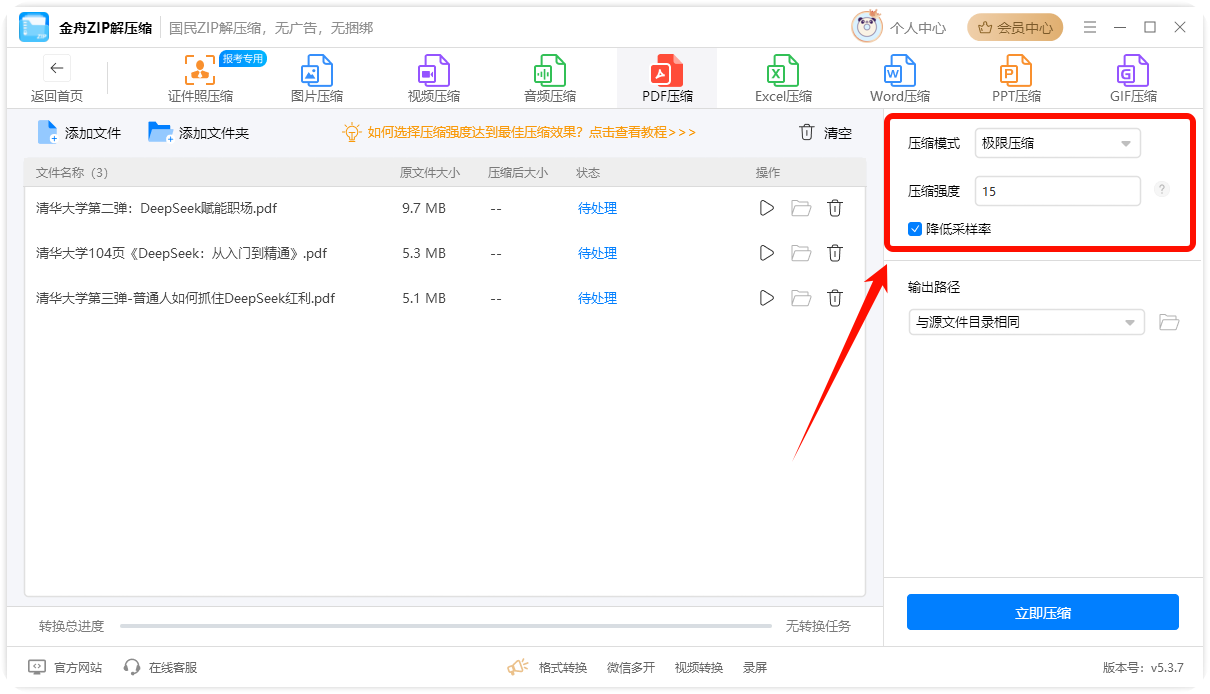Delete DeepSeek赋能职场.pdf from the list
1210x694 pixels.
[x=835, y=208]
